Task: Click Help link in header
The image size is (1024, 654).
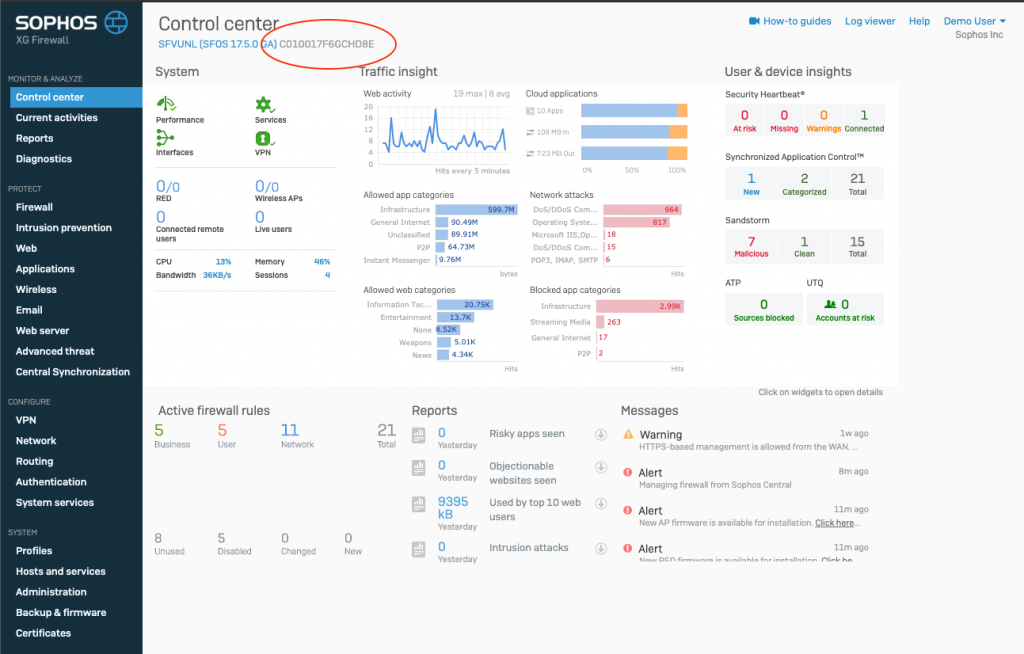Action: (x=919, y=21)
